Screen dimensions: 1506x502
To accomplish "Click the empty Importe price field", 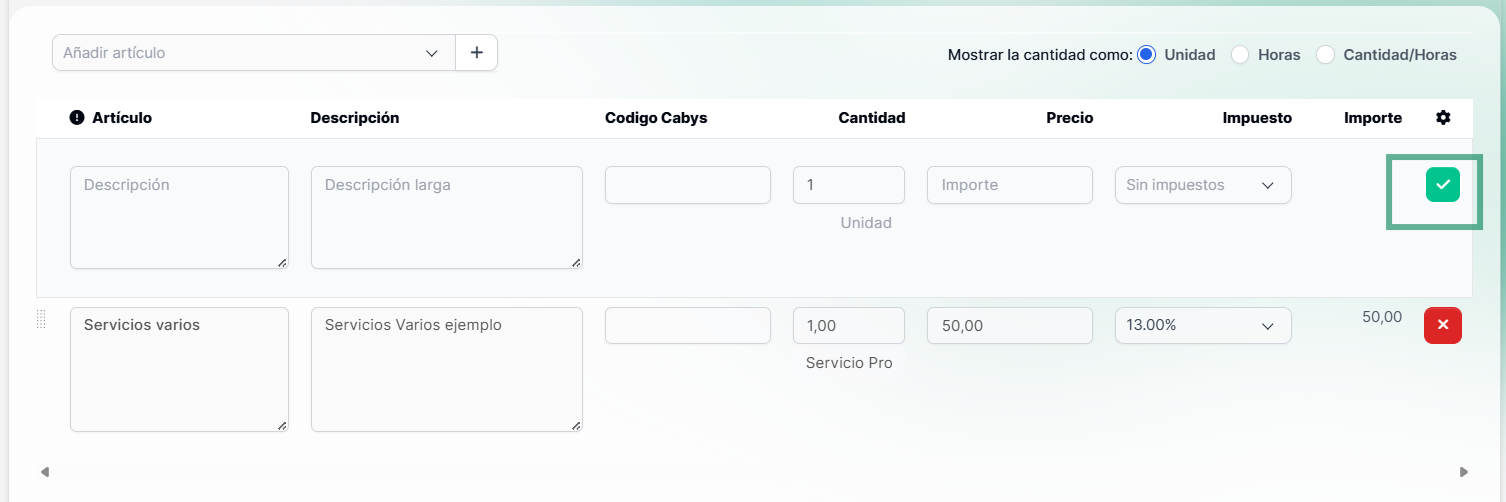I will click(1010, 185).
